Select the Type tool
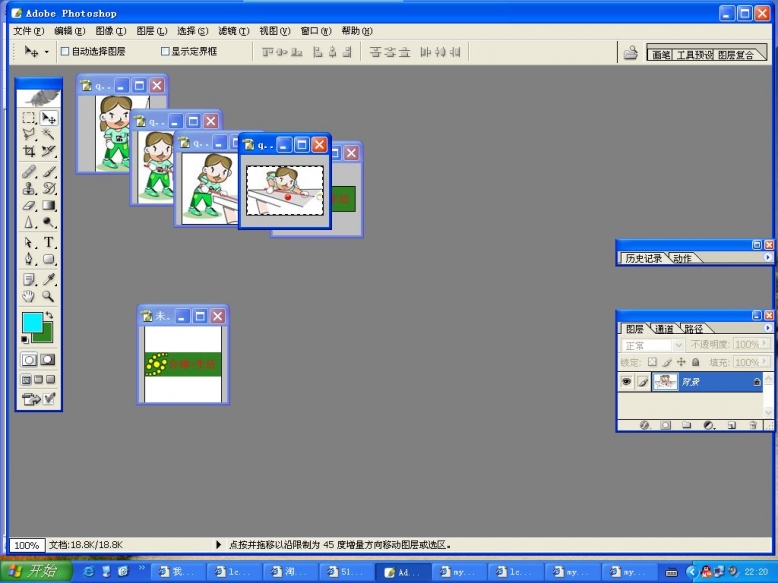Screen dimensions: 778x583 coord(48,243)
